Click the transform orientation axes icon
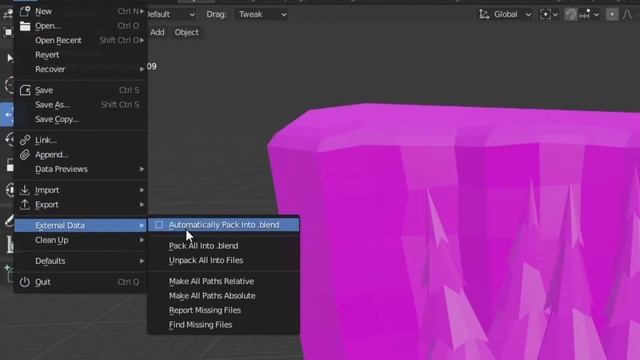 pos(484,14)
